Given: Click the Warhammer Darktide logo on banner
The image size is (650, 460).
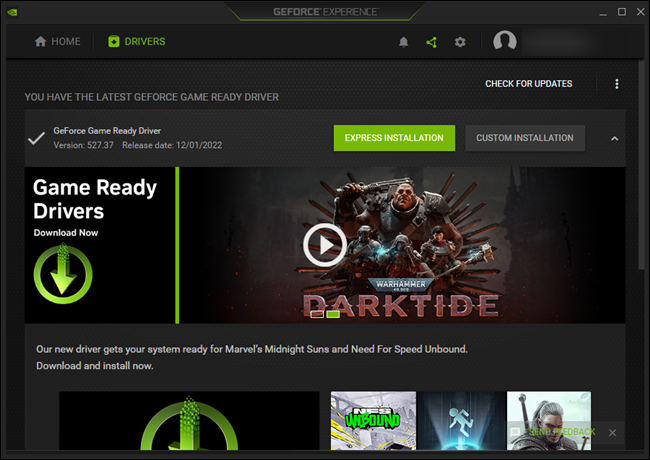Looking at the screenshot, I should click(401, 300).
